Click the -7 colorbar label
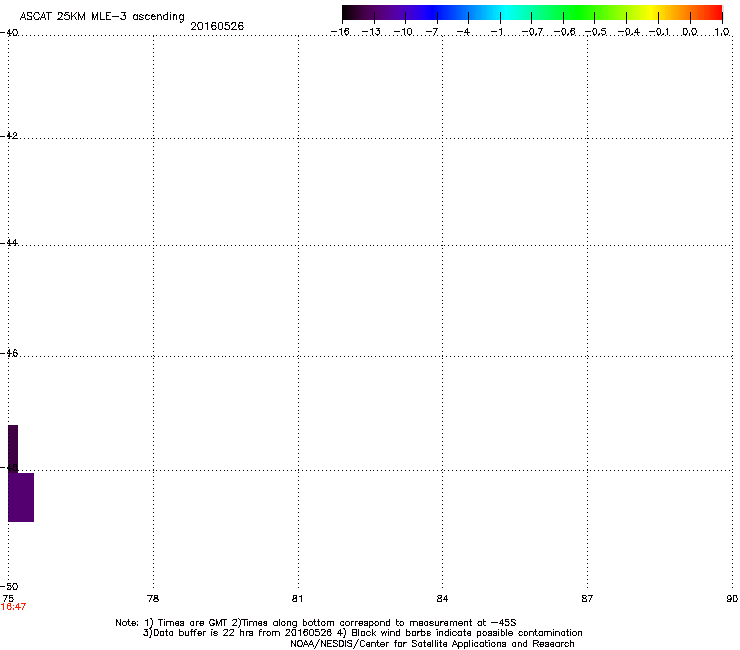 (432, 32)
